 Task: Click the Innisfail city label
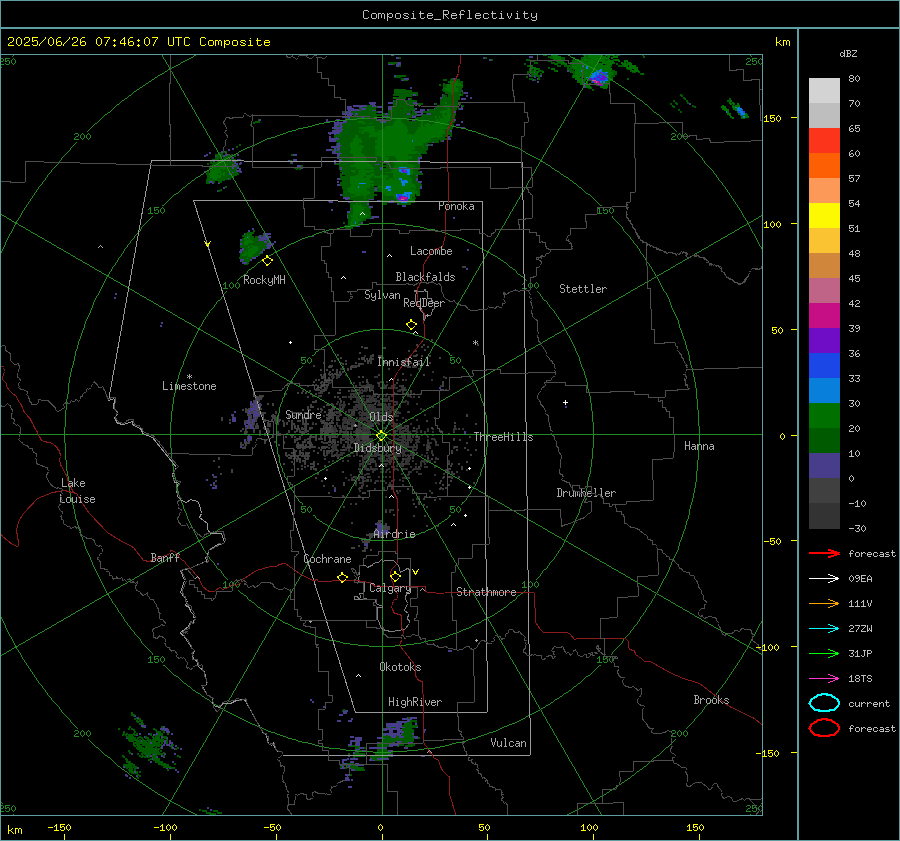[404, 362]
